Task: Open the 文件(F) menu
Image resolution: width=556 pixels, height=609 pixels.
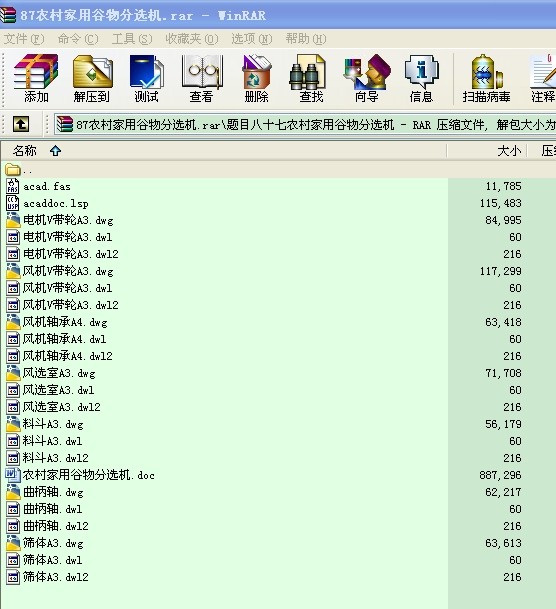Action: (x=24, y=39)
